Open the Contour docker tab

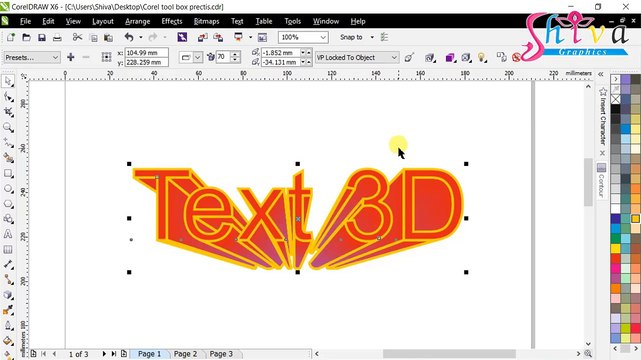coord(601,181)
